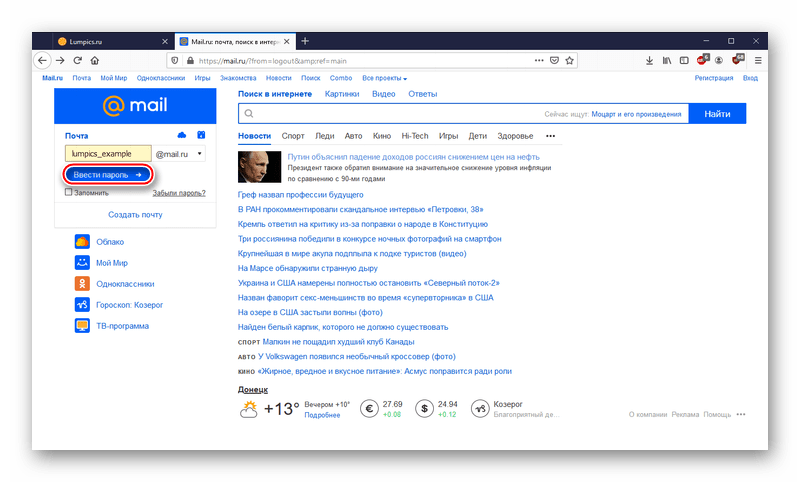Close the Lumpics.ru tab
The height and width of the screenshot is (482, 800).
[x=165, y=42]
